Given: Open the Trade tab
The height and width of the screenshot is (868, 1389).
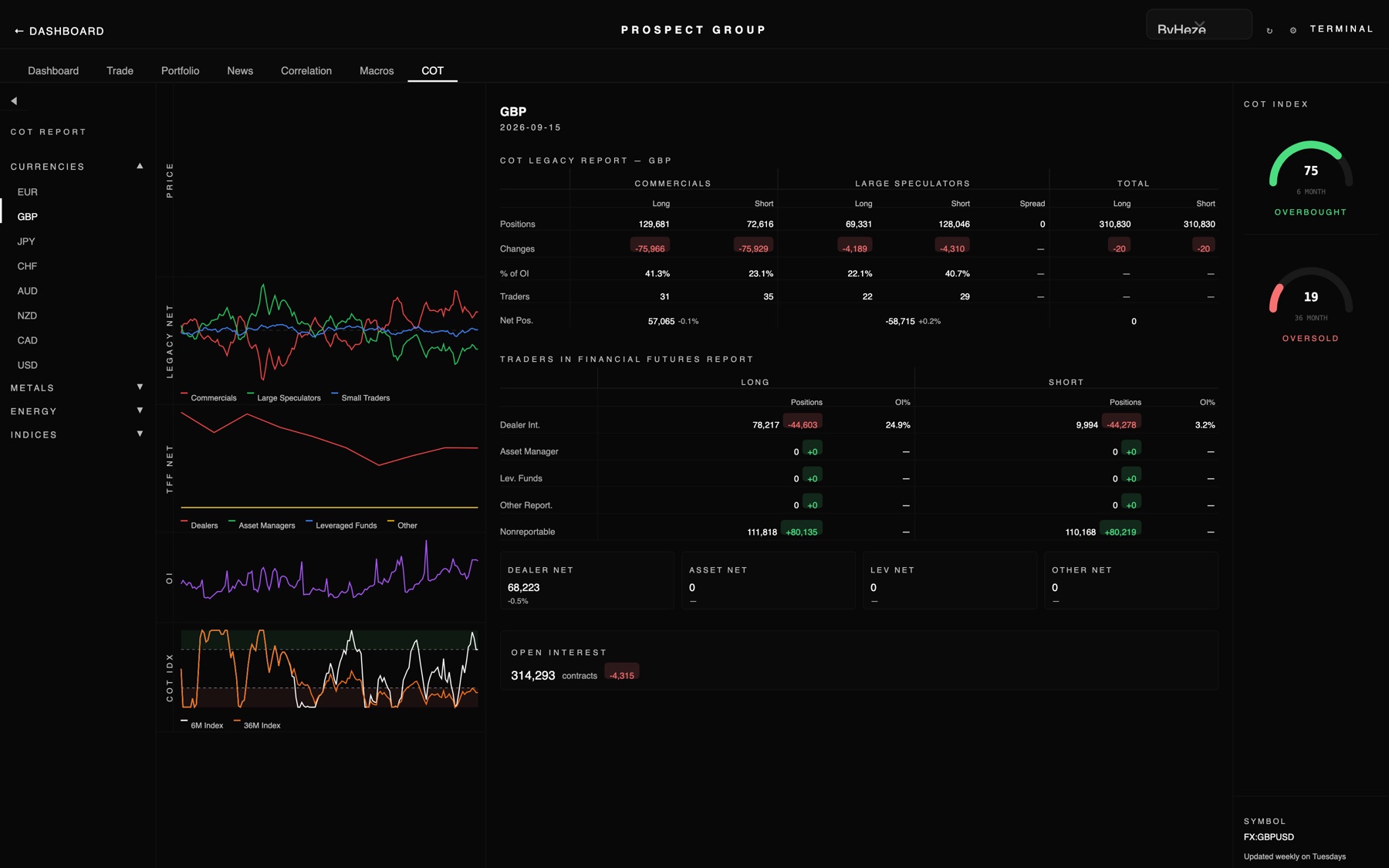Looking at the screenshot, I should pos(120,71).
